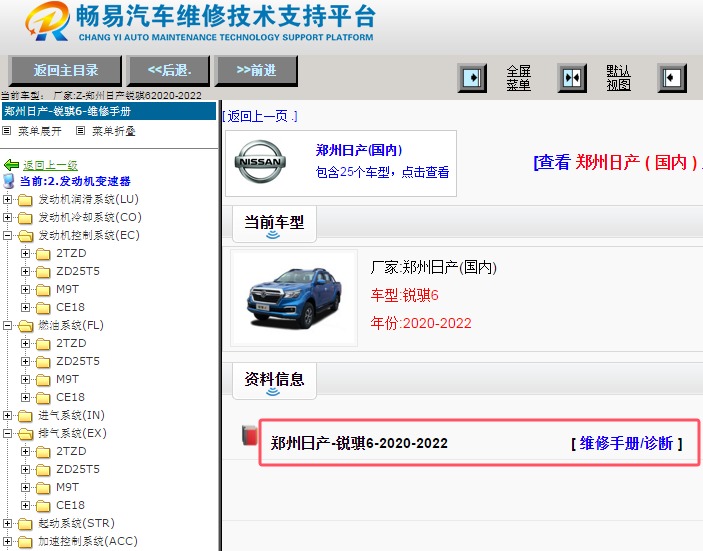This screenshot has height=551, width=703.
Task: Select the 资料信息 section tab
Action: (x=274, y=380)
